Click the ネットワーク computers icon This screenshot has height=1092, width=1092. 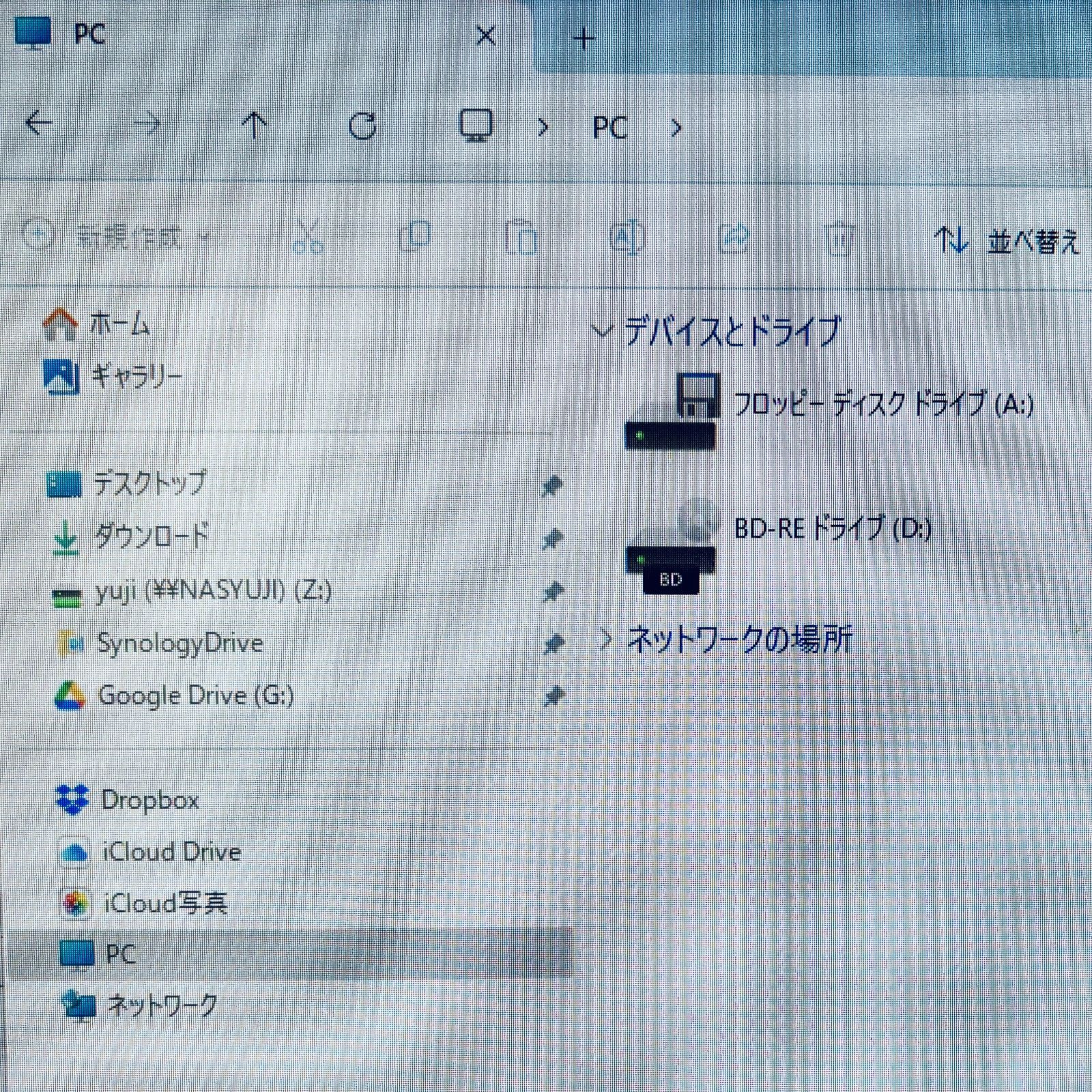pyautogui.click(x=78, y=1005)
